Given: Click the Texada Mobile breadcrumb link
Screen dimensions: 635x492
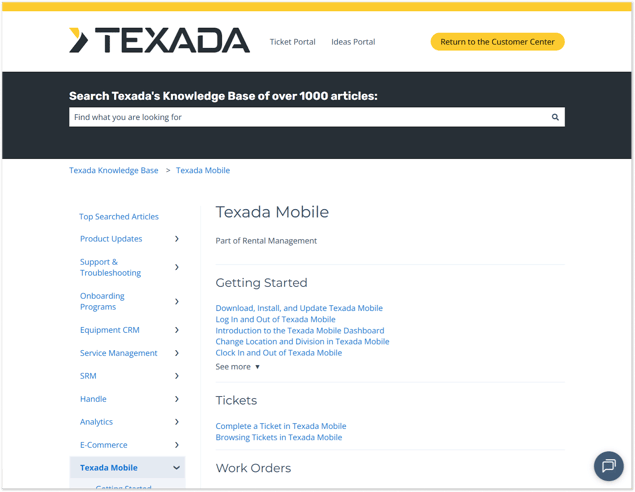Looking at the screenshot, I should point(203,170).
